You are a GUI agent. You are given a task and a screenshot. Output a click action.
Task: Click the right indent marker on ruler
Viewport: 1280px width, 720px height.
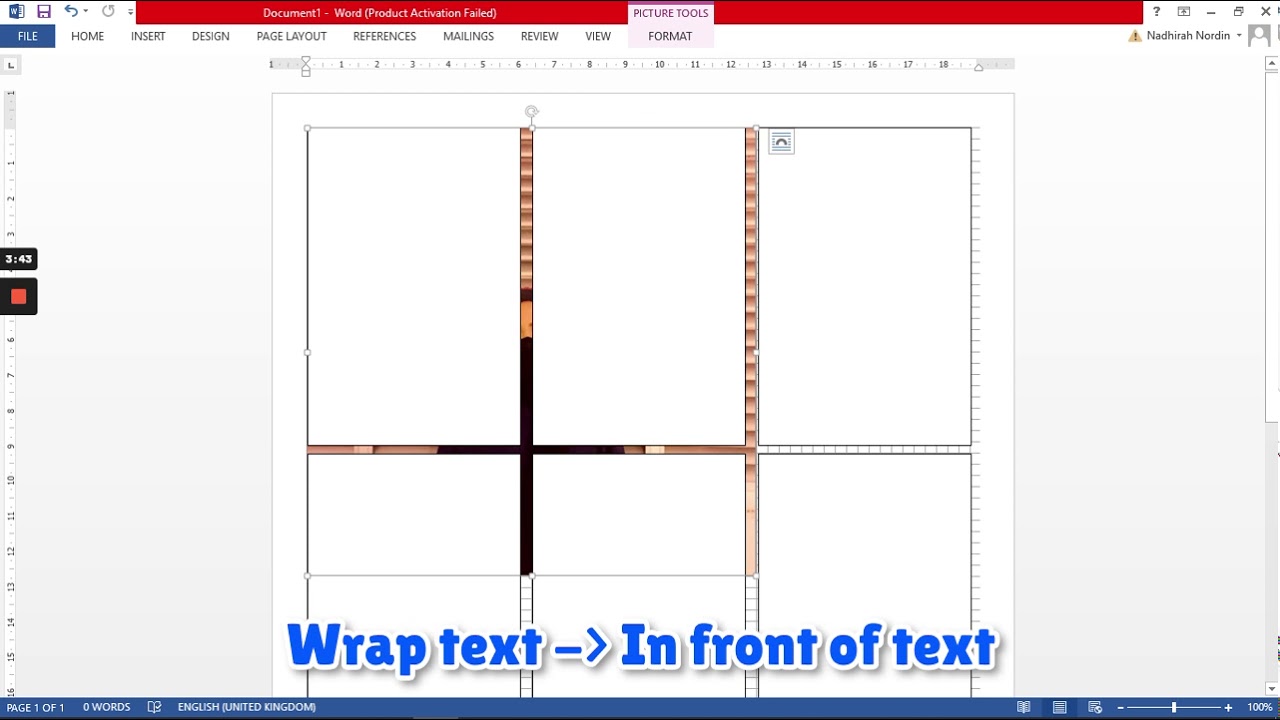click(978, 67)
